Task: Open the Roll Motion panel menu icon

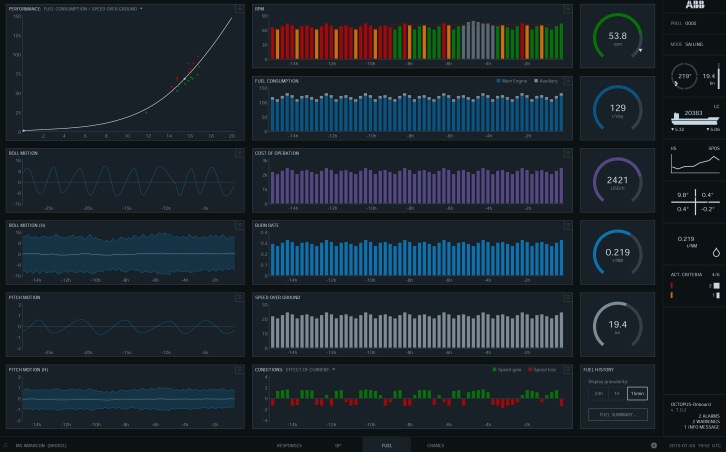Action: [239, 152]
